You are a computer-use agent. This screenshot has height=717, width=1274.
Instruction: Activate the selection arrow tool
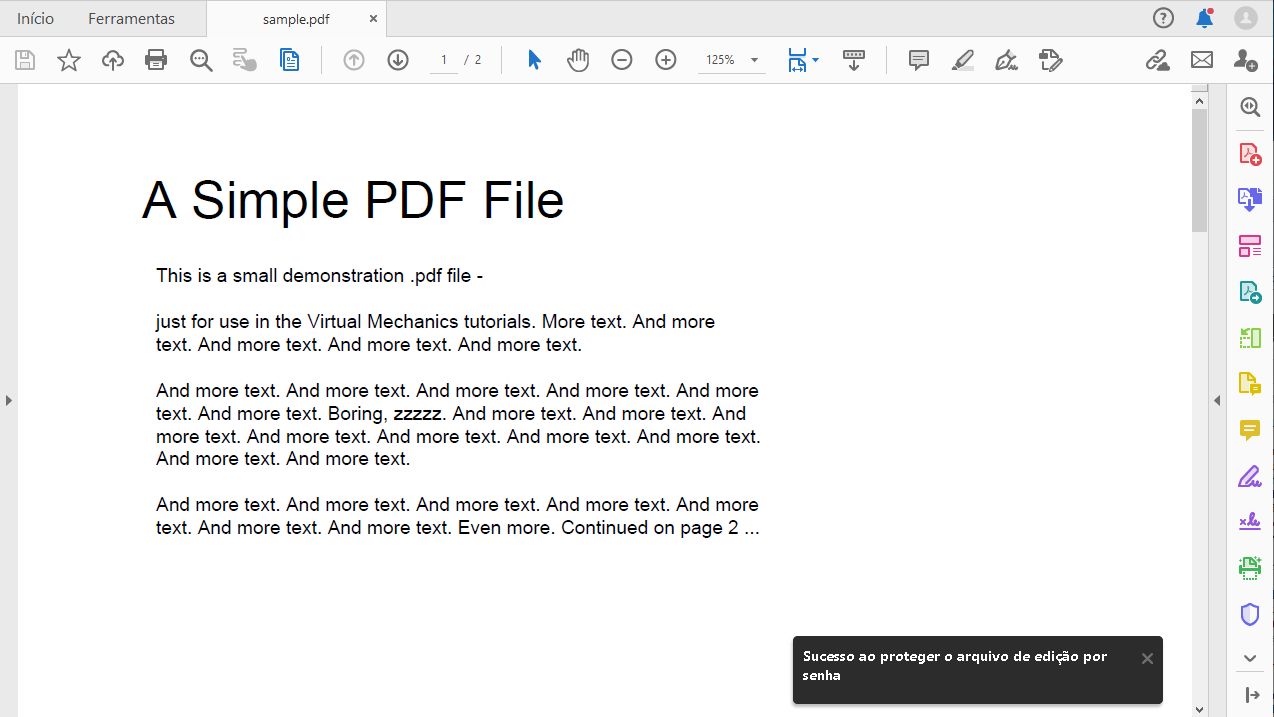tap(534, 60)
